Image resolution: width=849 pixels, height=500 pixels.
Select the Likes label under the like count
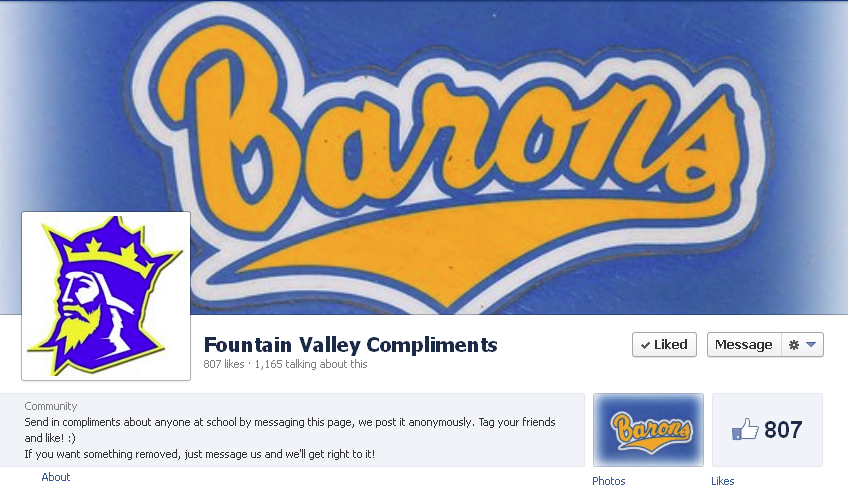pos(722,481)
